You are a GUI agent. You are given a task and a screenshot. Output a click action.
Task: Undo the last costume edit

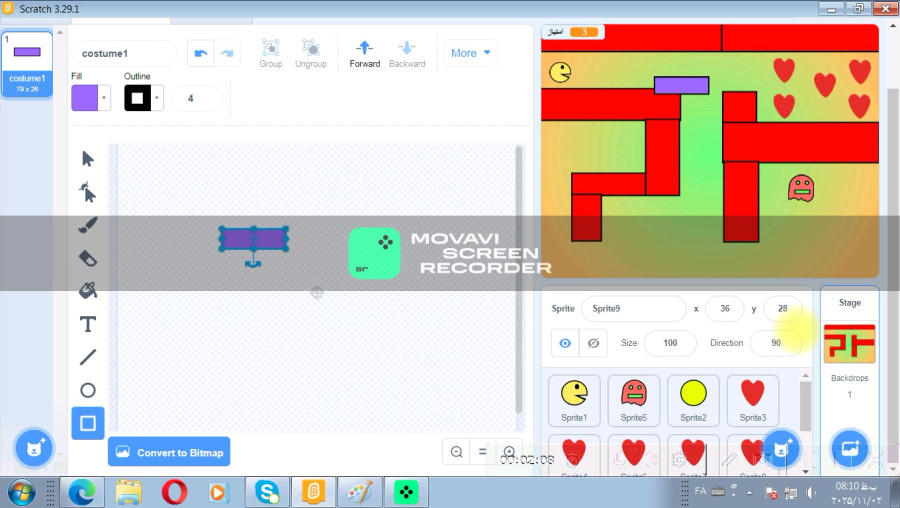(x=201, y=53)
